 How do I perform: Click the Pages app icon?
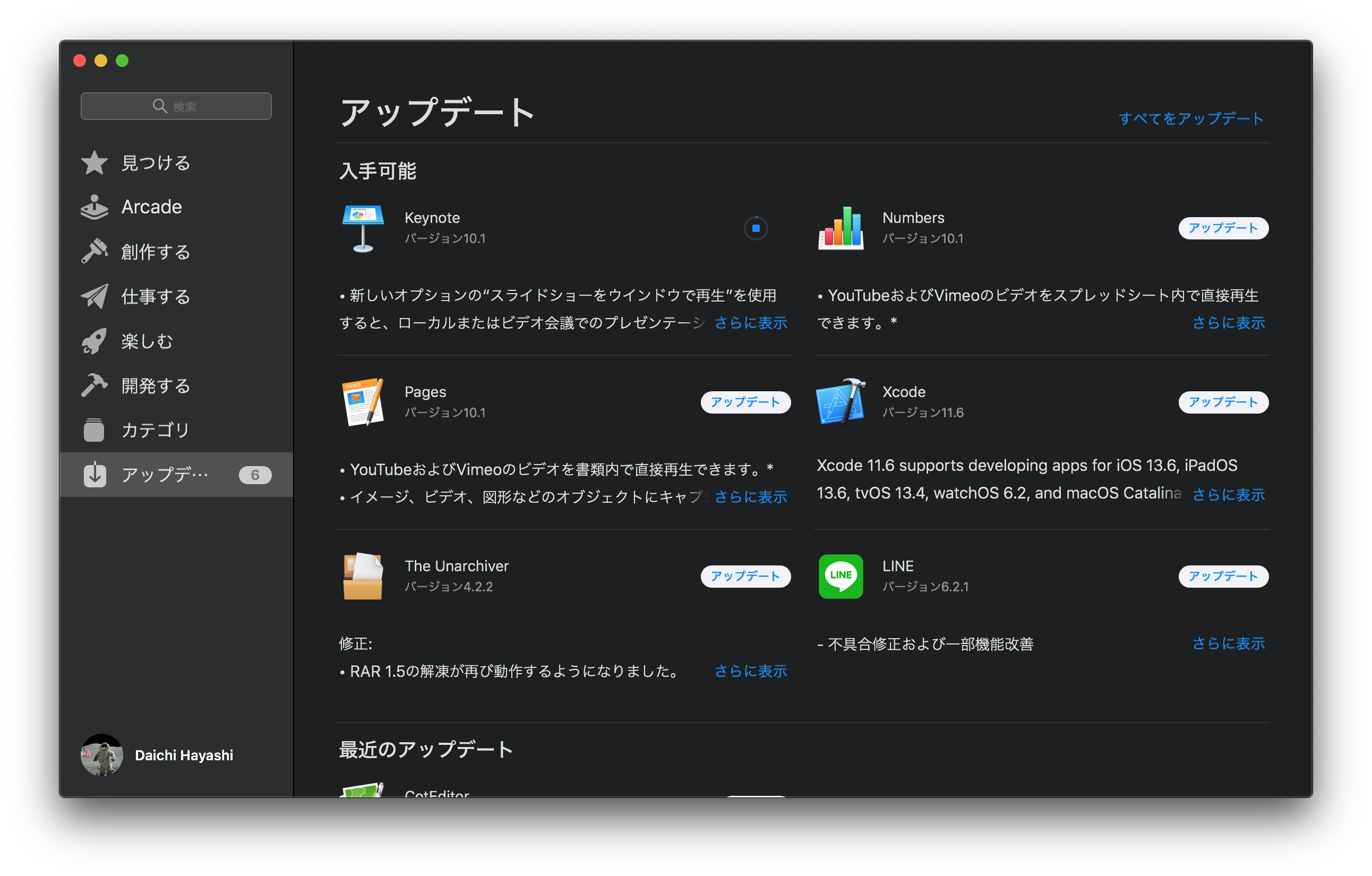[x=363, y=402]
